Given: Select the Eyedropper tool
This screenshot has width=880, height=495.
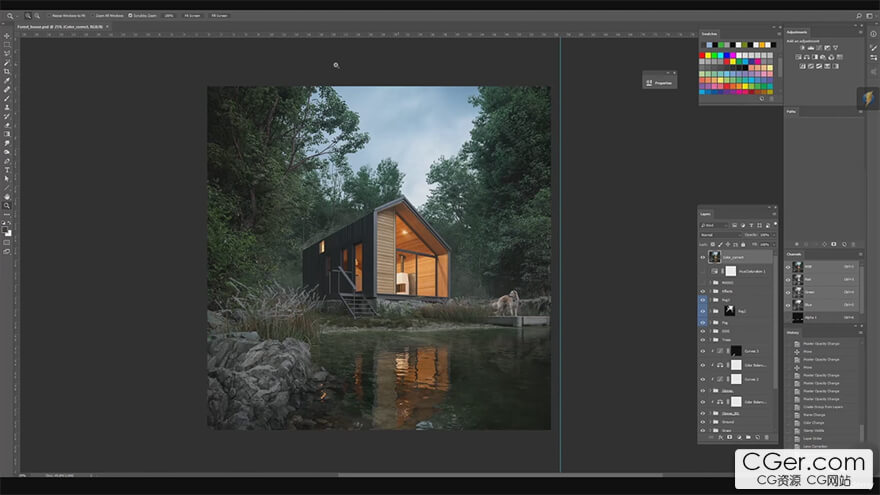Looking at the screenshot, I should (x=7, y=81).
